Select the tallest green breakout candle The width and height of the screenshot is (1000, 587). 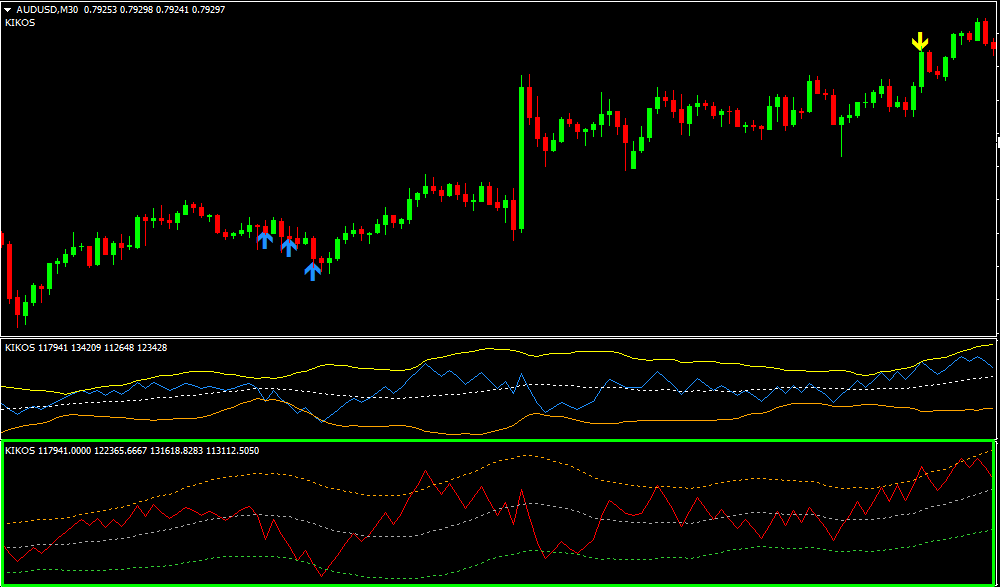(x=521, y=150)
